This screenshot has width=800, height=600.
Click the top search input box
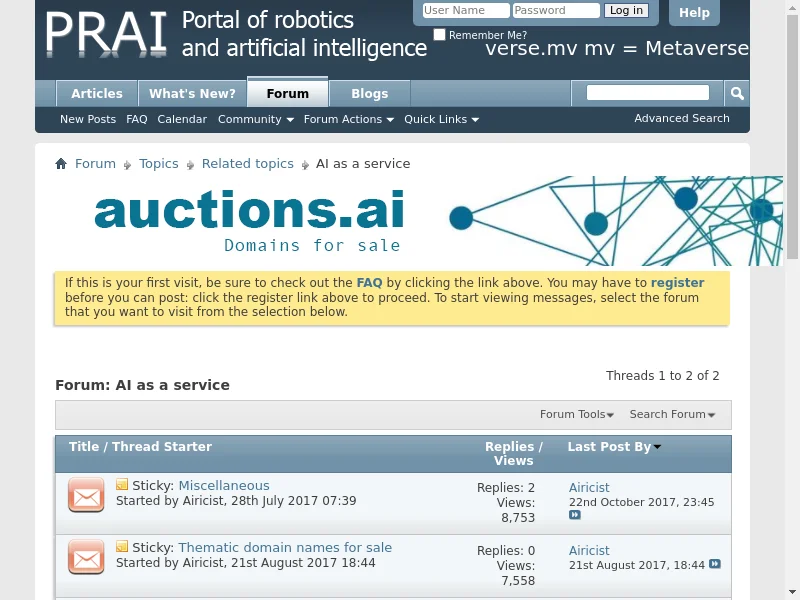coord(647,93)
